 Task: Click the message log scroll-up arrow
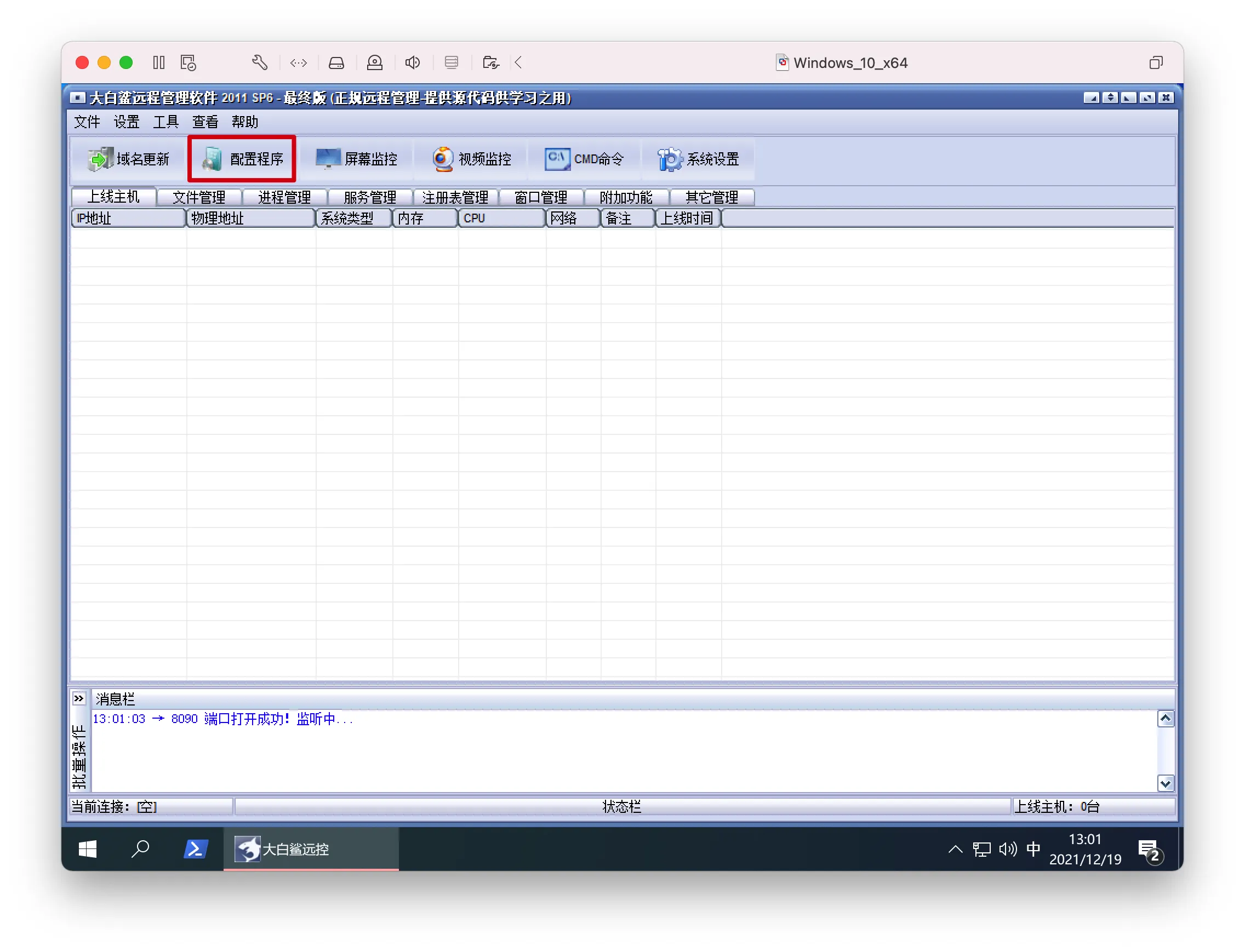tap(1166, 719)
